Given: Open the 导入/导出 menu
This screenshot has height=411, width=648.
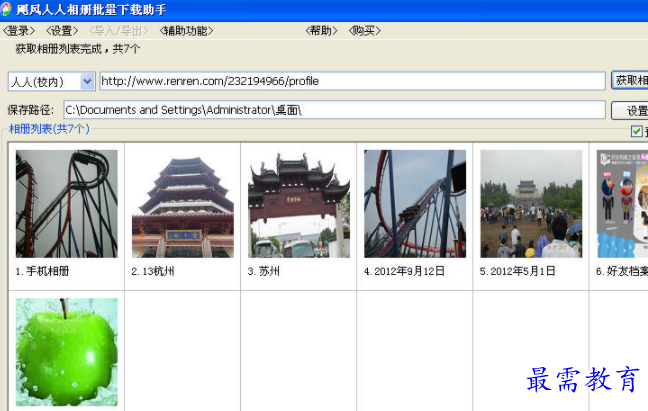Looking at the screenshot, I should [x=119, y=31].
